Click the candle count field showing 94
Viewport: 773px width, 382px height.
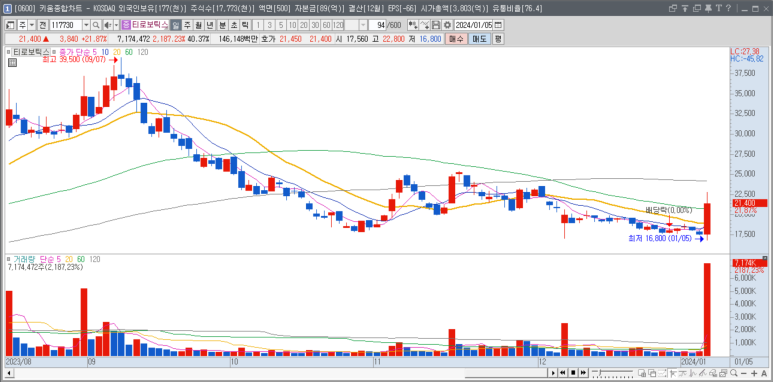[378, 25]
